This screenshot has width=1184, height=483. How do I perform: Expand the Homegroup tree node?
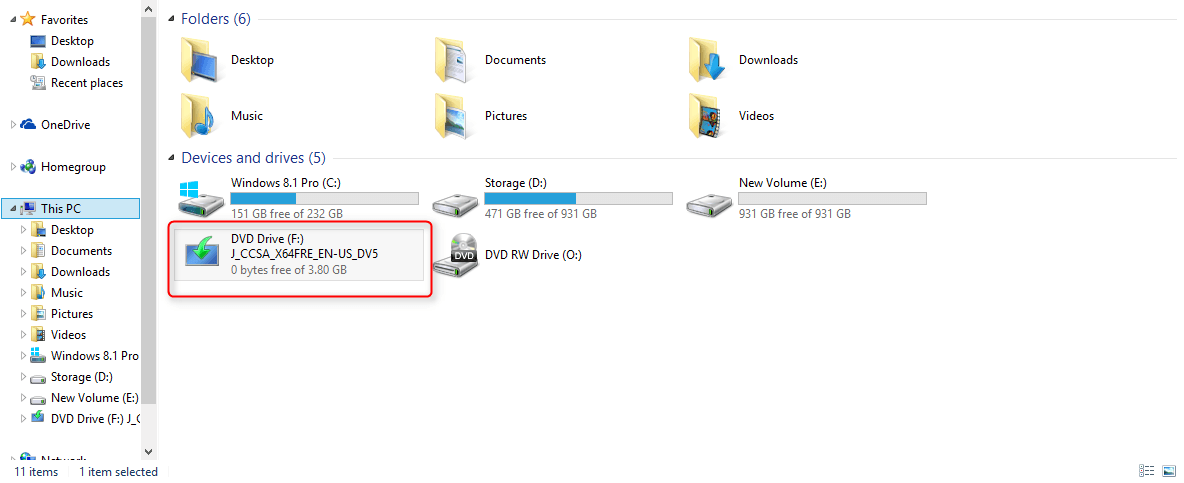click(x=13, y=167)
